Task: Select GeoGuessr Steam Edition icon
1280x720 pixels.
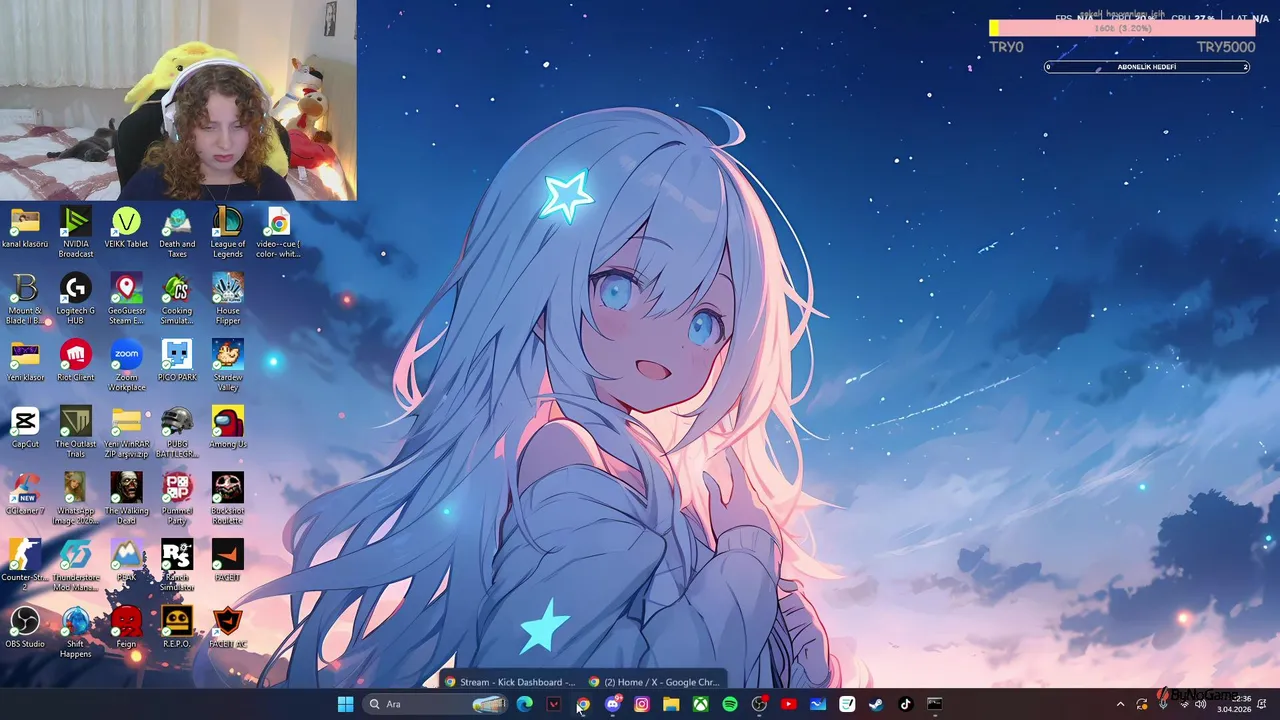Action: (126, 299)
